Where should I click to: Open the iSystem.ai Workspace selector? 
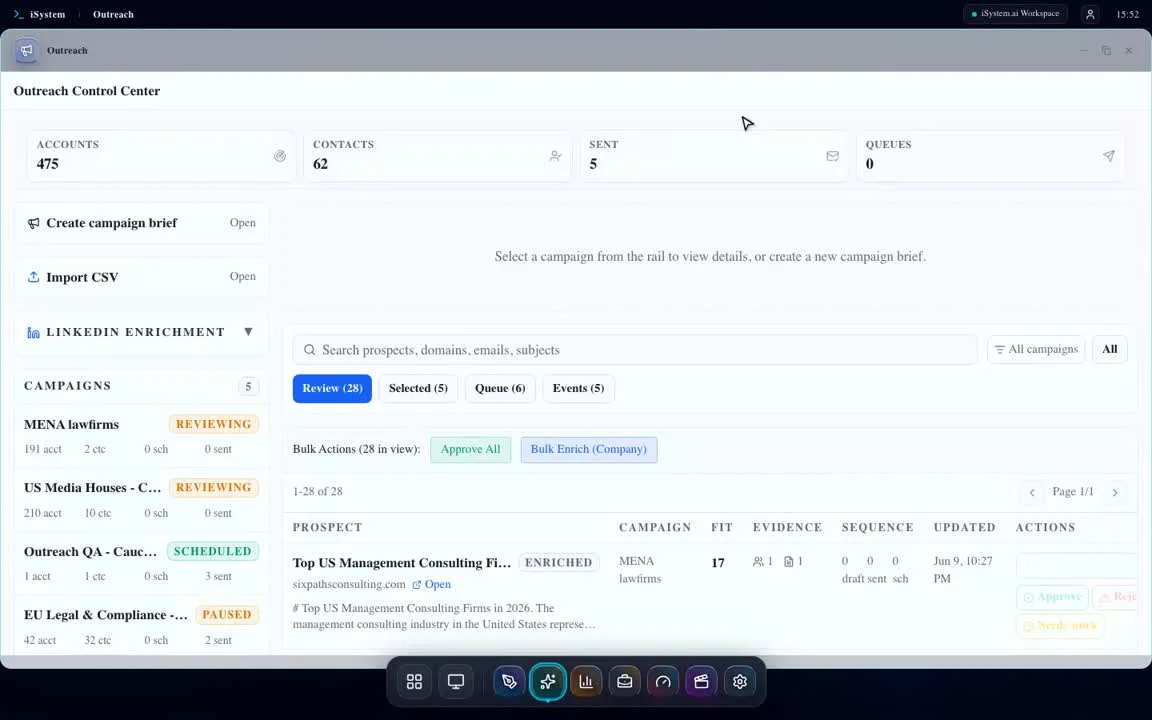pyautogui.click(x=1015, y=14)
